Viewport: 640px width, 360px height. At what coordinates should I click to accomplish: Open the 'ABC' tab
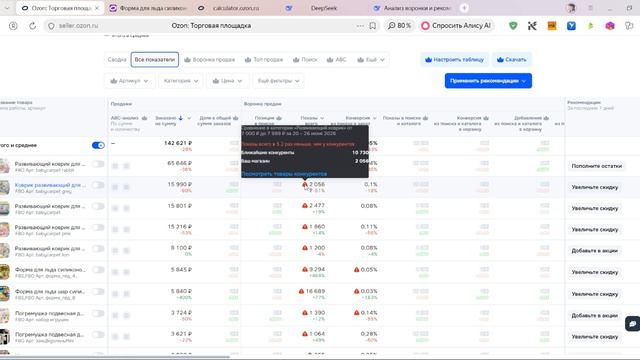tap(337, 60)
